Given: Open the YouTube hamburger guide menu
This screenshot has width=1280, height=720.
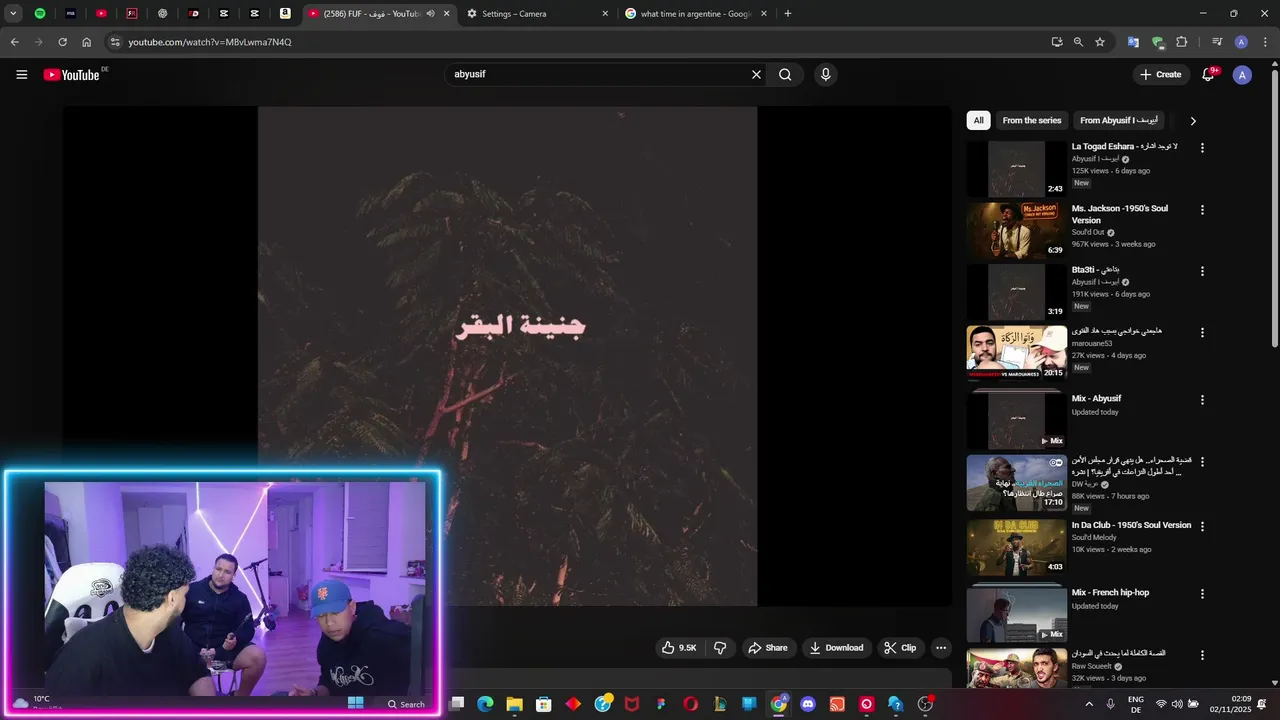Looking at the screenshot, I should pos(21,75).
